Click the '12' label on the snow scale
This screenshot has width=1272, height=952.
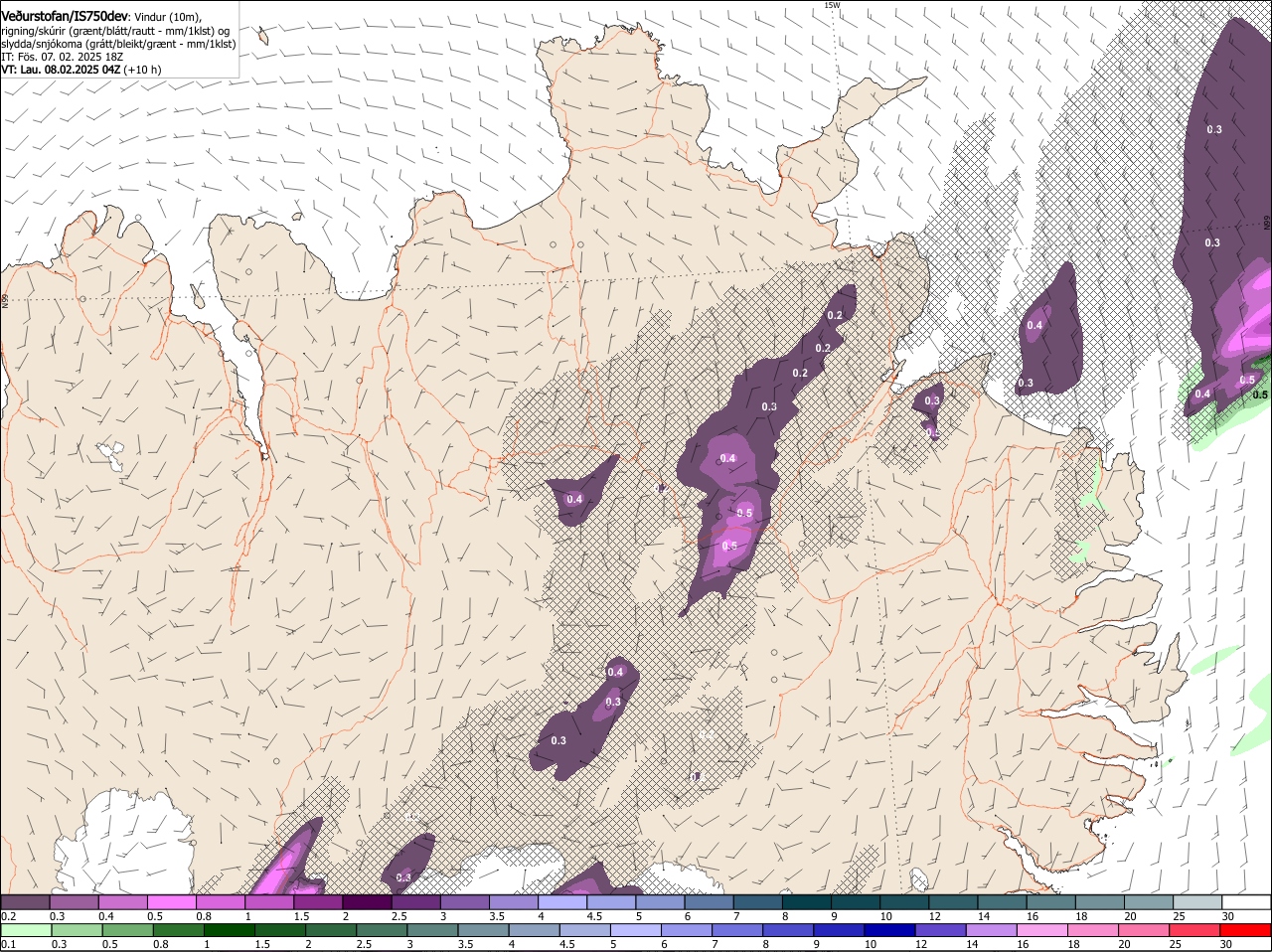pos(934,915)
